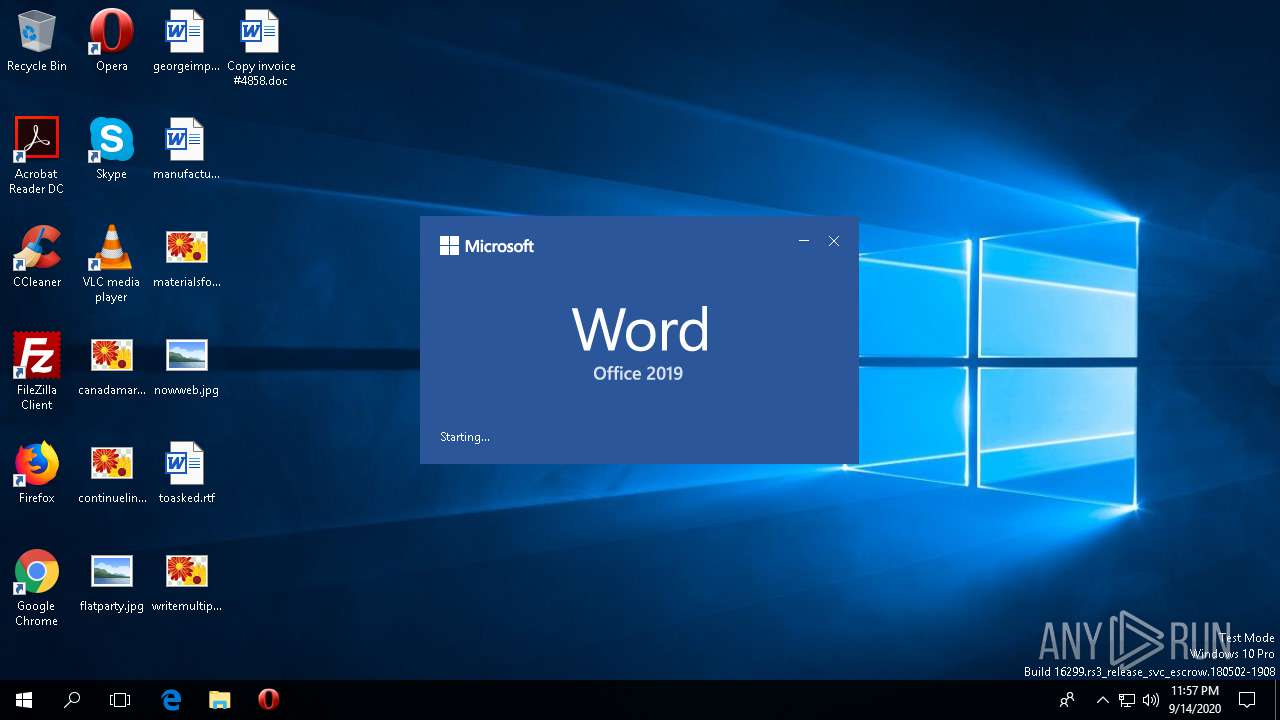Open the Windows Start menu

point(24,700)
